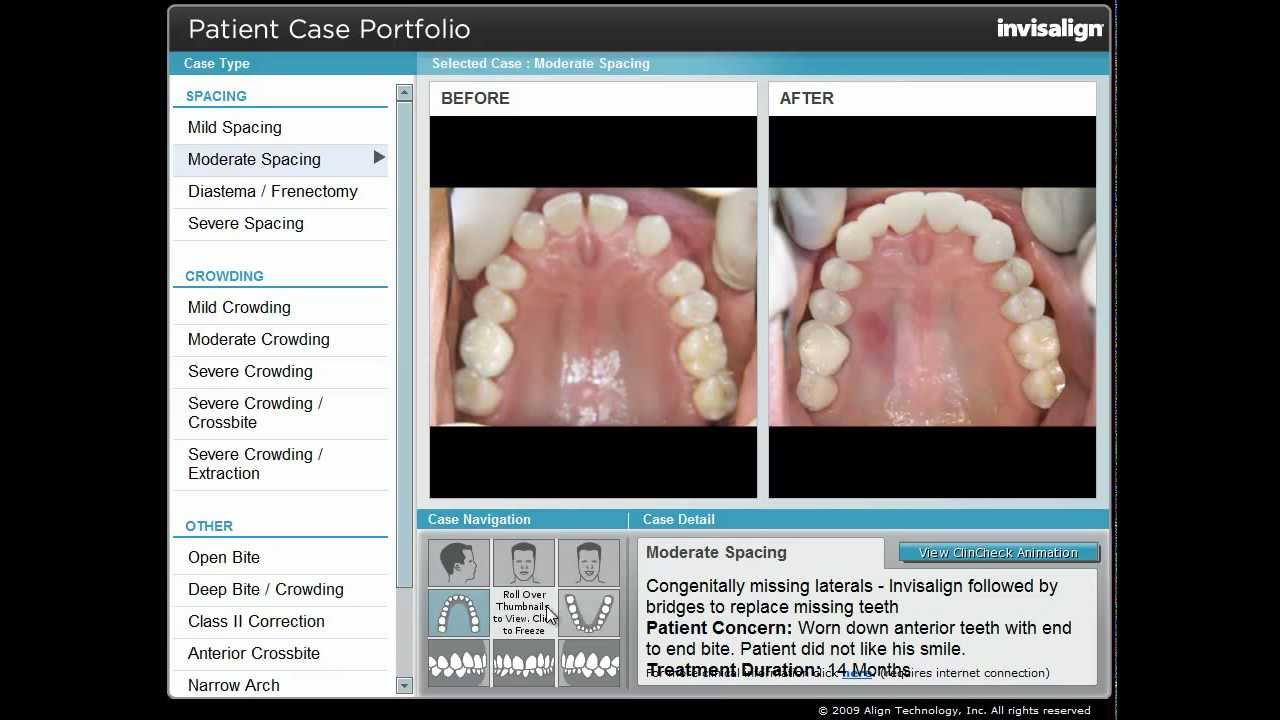
Task: Select the side profile face thumbnail
Action: coord(459,562)
